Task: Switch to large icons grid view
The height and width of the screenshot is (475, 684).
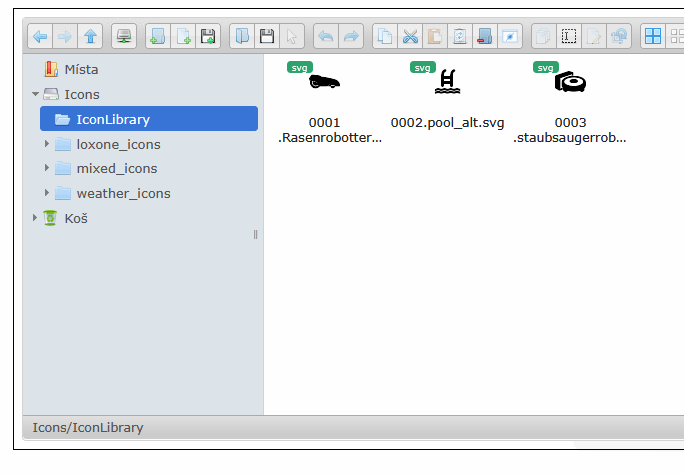Action: click(x=653, y=36)
